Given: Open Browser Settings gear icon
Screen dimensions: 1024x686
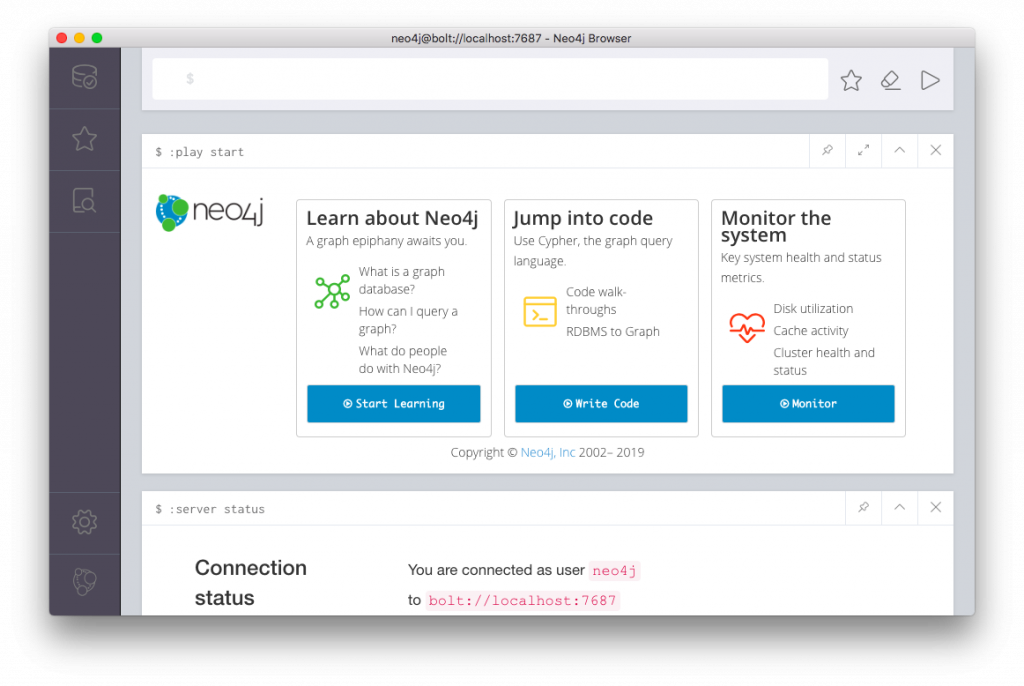Looking at the screenshot, I should pos(85,521).
